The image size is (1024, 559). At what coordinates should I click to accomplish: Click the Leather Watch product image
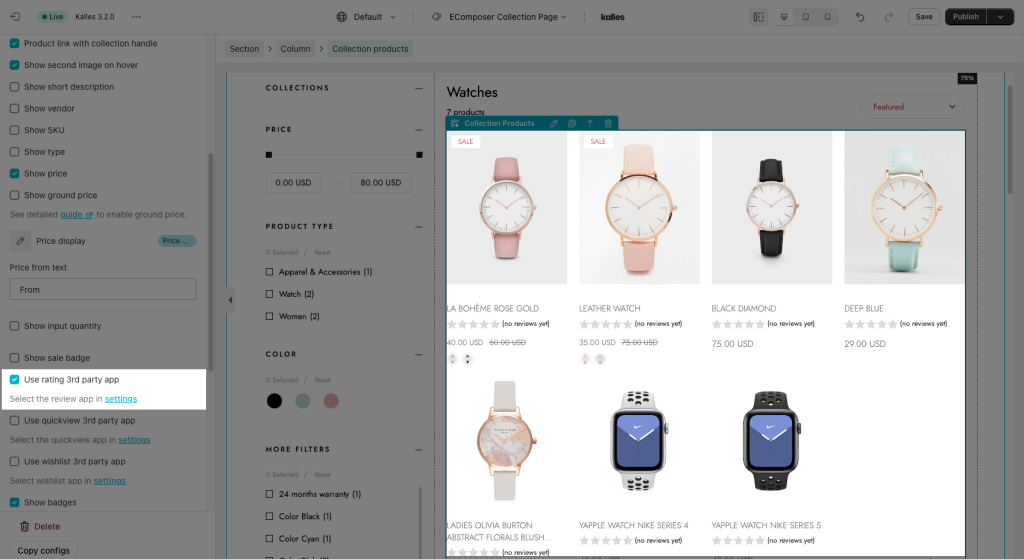(639, 208)
